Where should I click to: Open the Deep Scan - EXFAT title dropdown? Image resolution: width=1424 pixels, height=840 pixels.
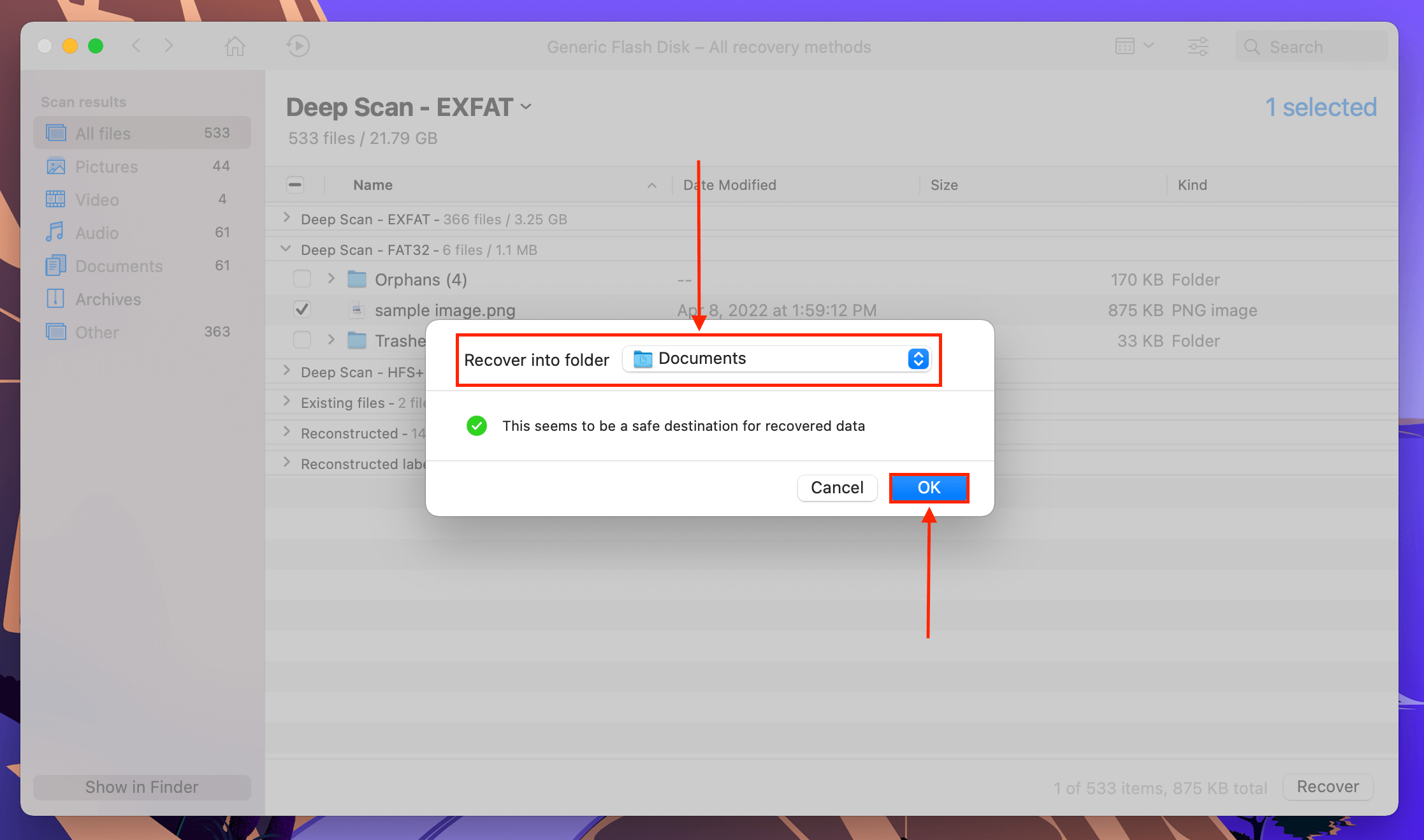(x=526, y=107)
